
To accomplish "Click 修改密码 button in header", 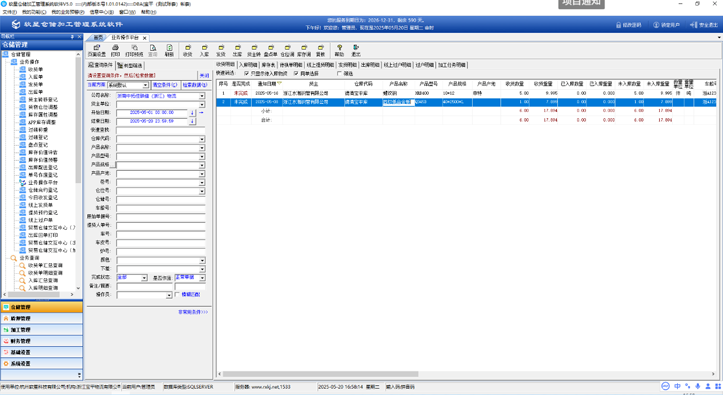I will [628, 25].
